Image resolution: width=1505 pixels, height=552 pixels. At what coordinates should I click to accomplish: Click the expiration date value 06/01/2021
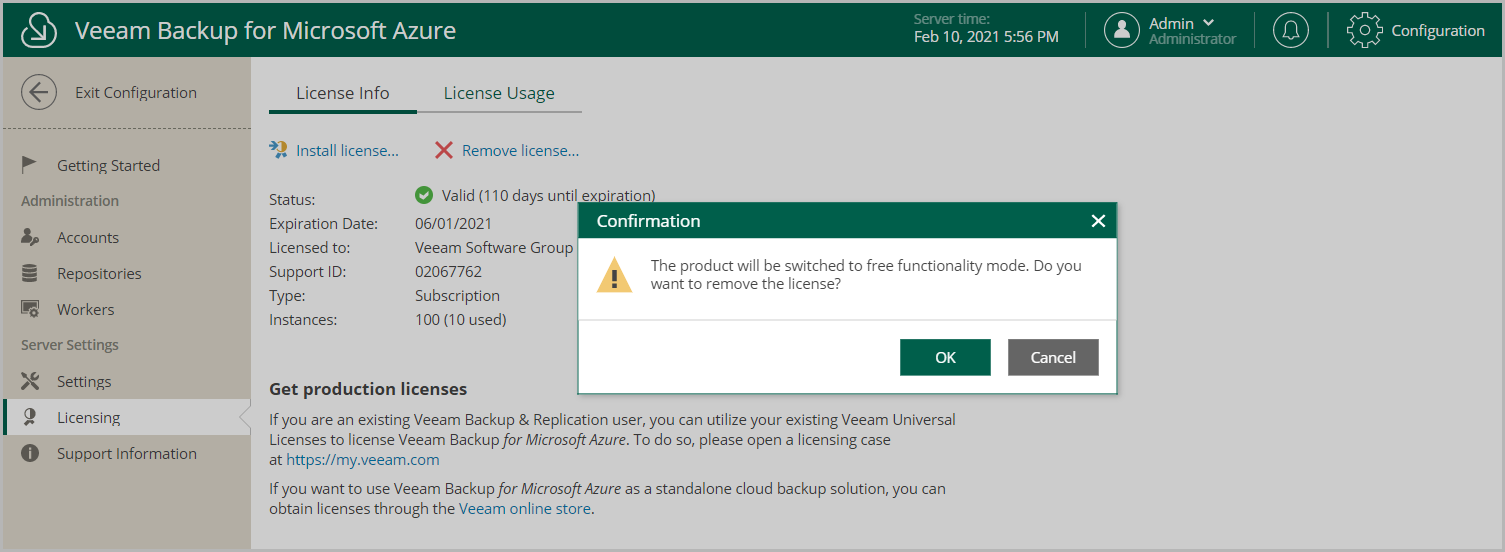453,224
